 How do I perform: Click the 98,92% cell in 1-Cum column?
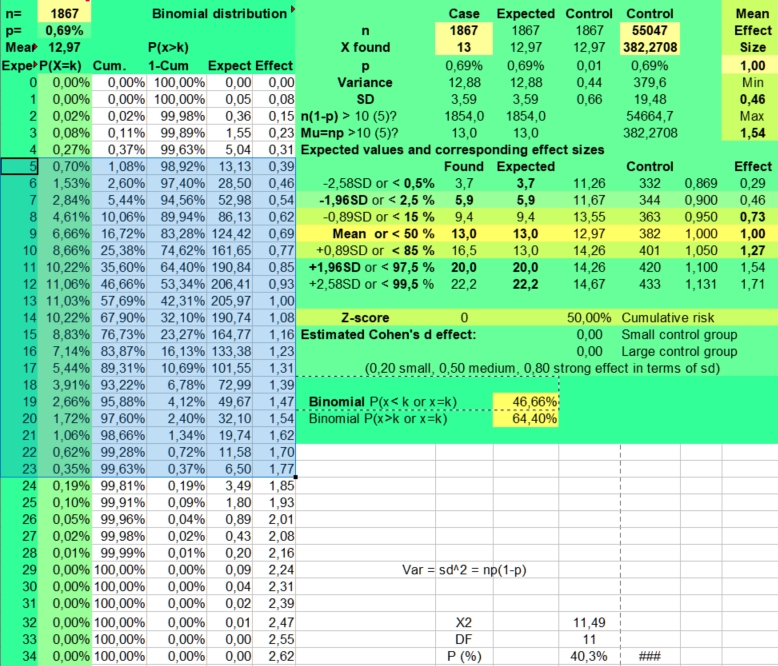[x=177, y=166]
